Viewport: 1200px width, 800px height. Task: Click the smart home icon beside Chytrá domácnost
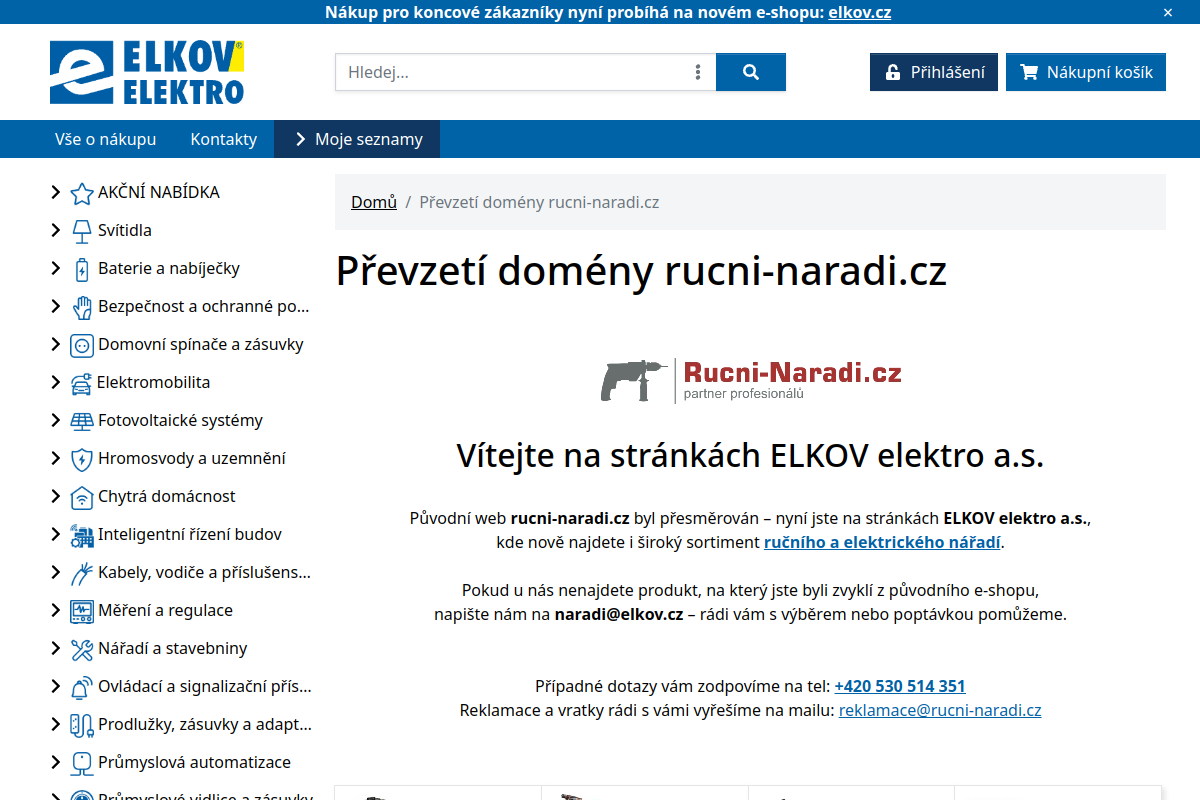click(82, 497)
